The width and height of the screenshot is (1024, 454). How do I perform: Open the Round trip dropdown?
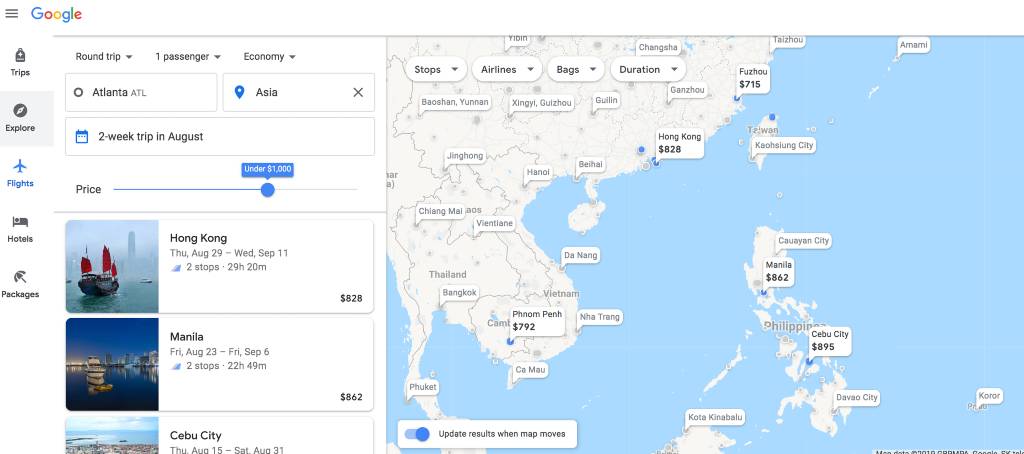(104, 57)
